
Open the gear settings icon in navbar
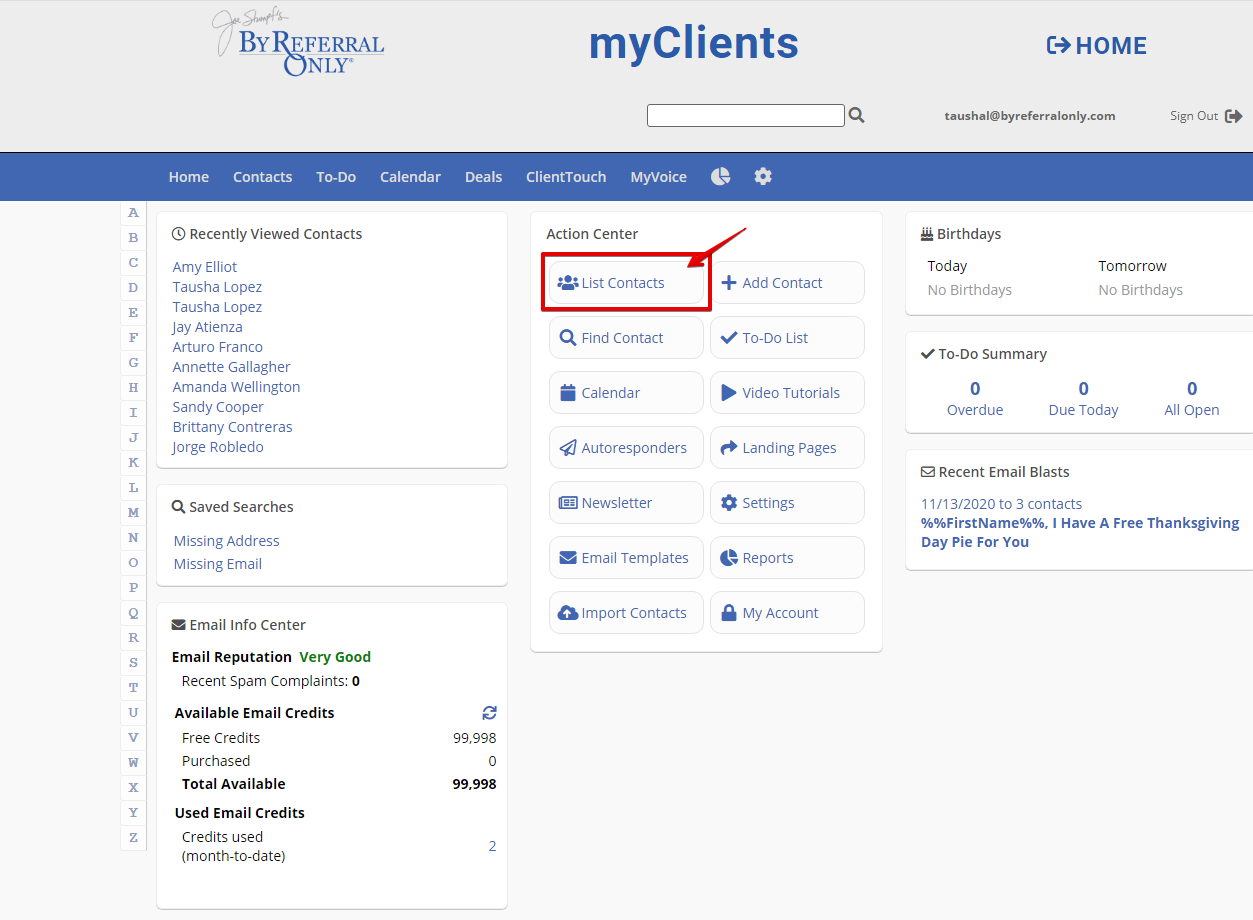[x=763, y=176]
